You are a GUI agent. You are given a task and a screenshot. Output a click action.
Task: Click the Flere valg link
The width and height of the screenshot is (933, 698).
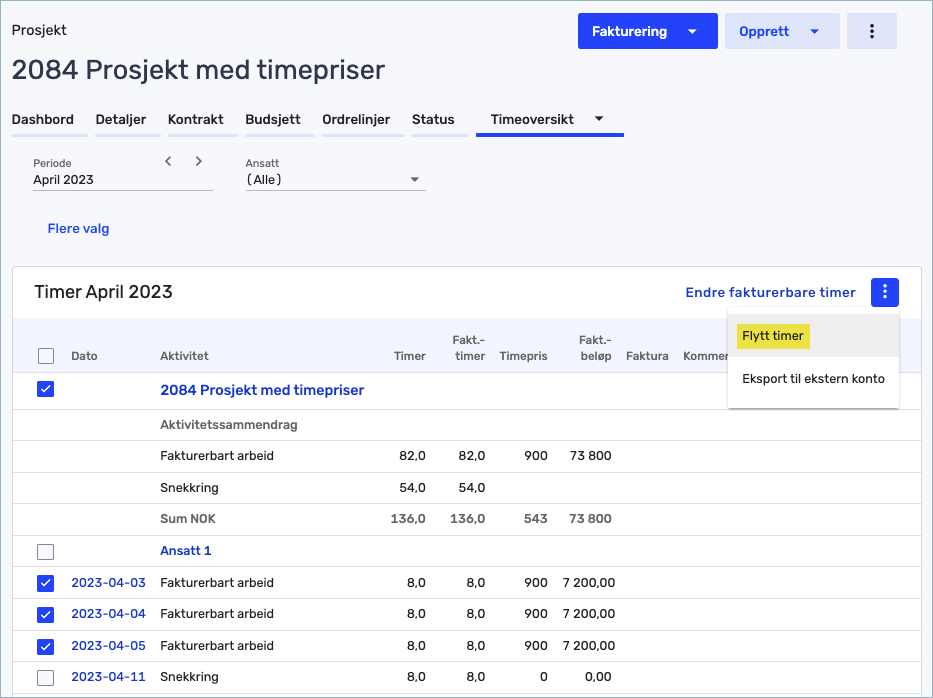click(79, 229)
